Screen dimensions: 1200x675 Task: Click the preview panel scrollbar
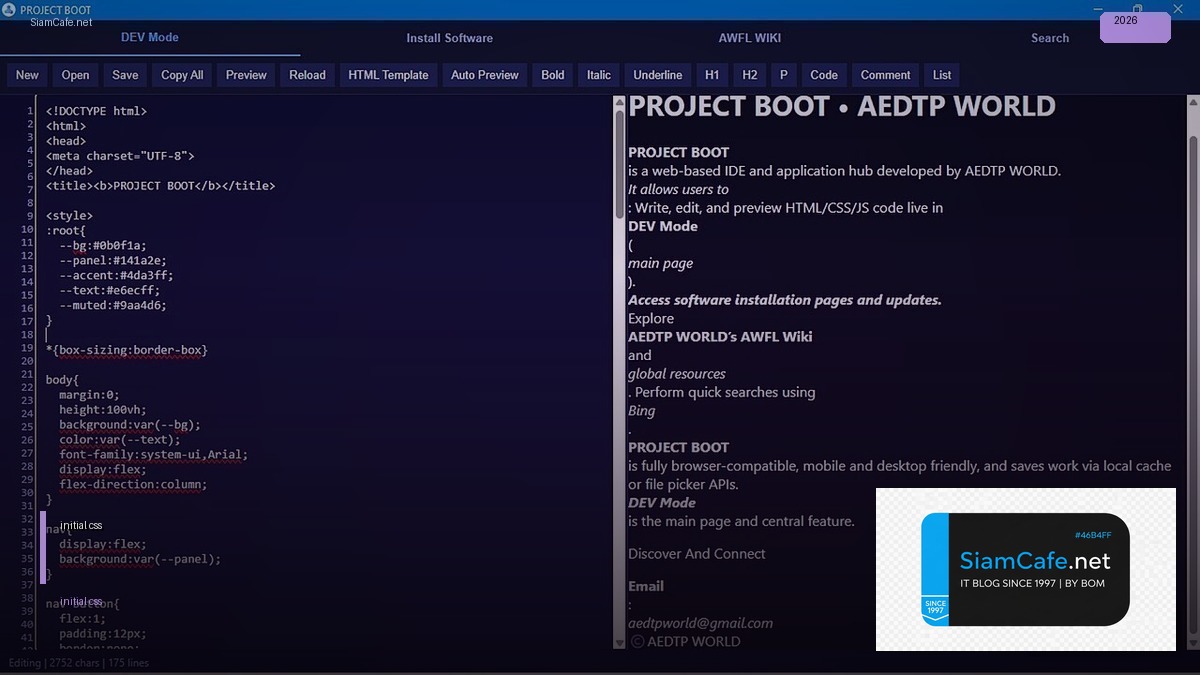(x=1193, y=300)
